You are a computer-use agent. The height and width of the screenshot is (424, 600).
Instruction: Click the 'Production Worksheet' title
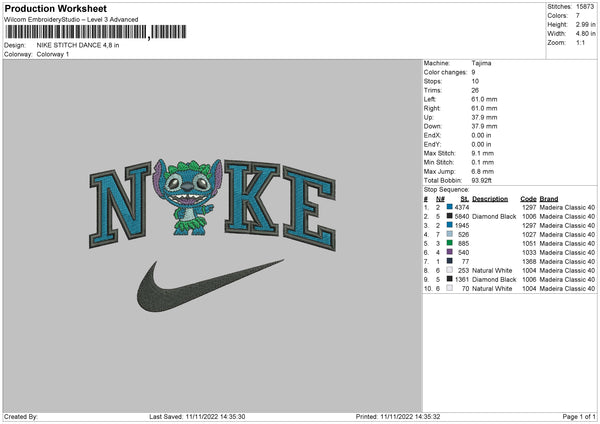[x=55, y=8]
